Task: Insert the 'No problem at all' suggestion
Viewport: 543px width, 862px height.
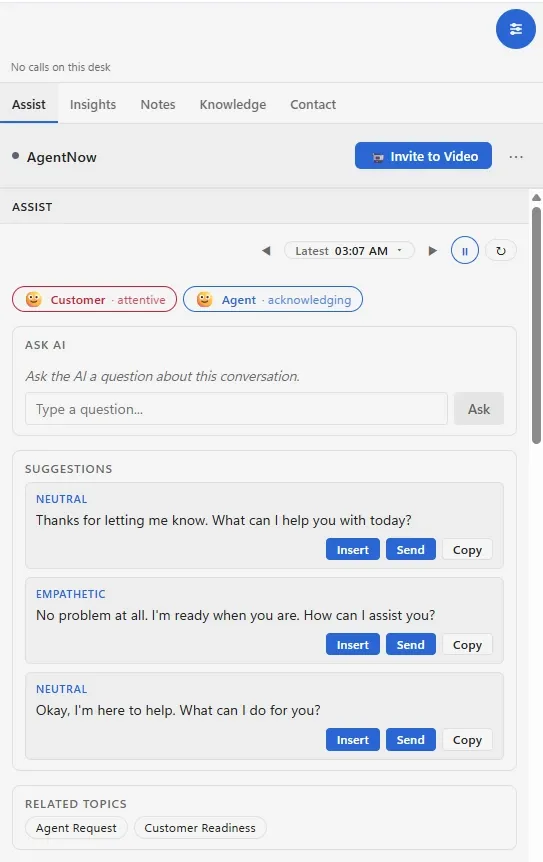Action: [353, 645]
